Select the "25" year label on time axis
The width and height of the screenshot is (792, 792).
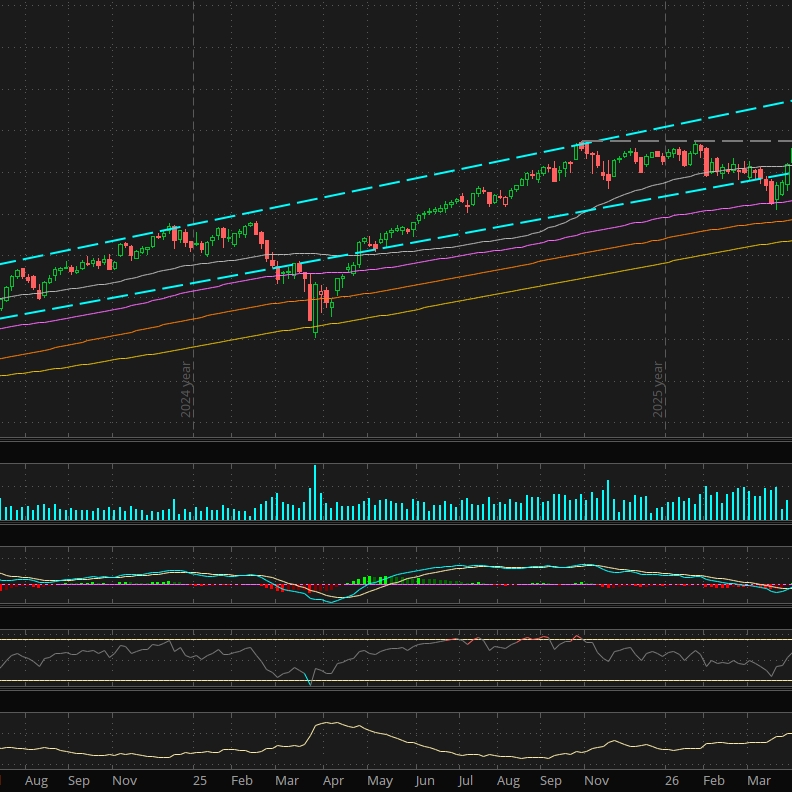click(x=200, y=780)
